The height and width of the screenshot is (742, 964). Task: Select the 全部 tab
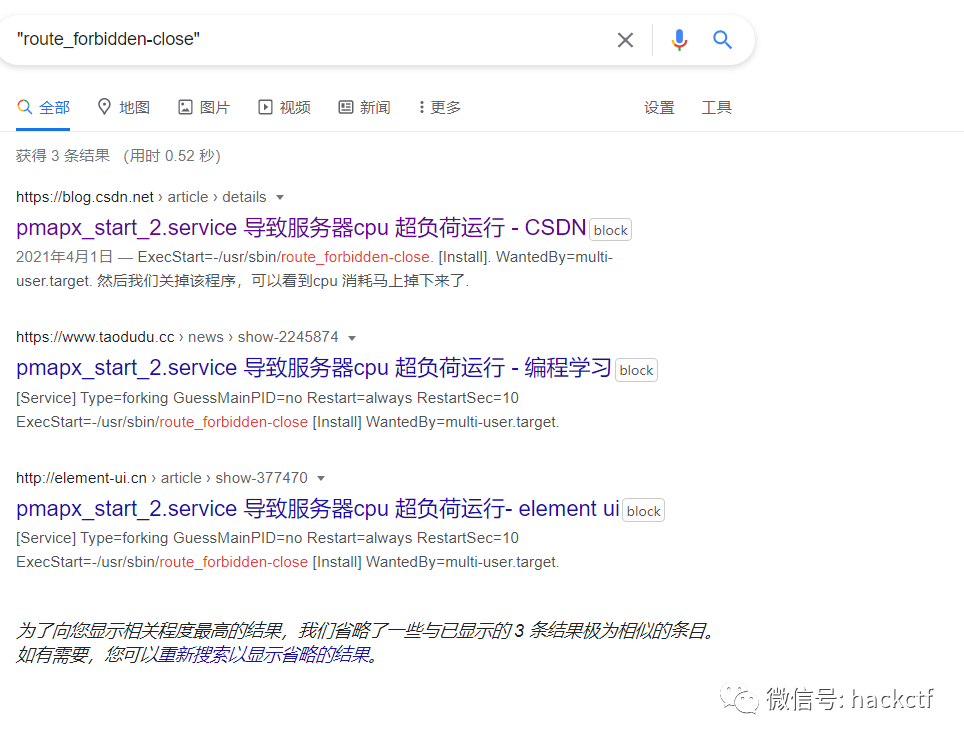[43, 108]
